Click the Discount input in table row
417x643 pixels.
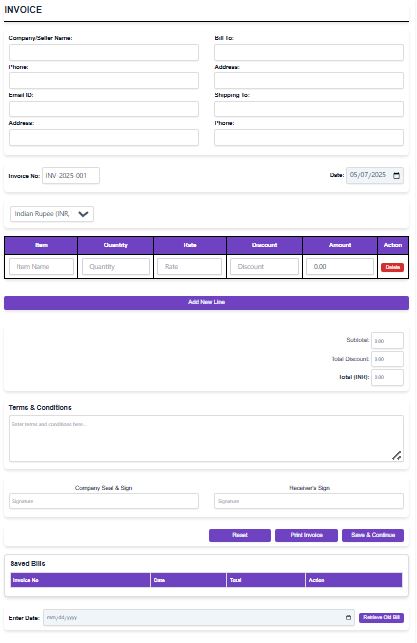point(264,267)
